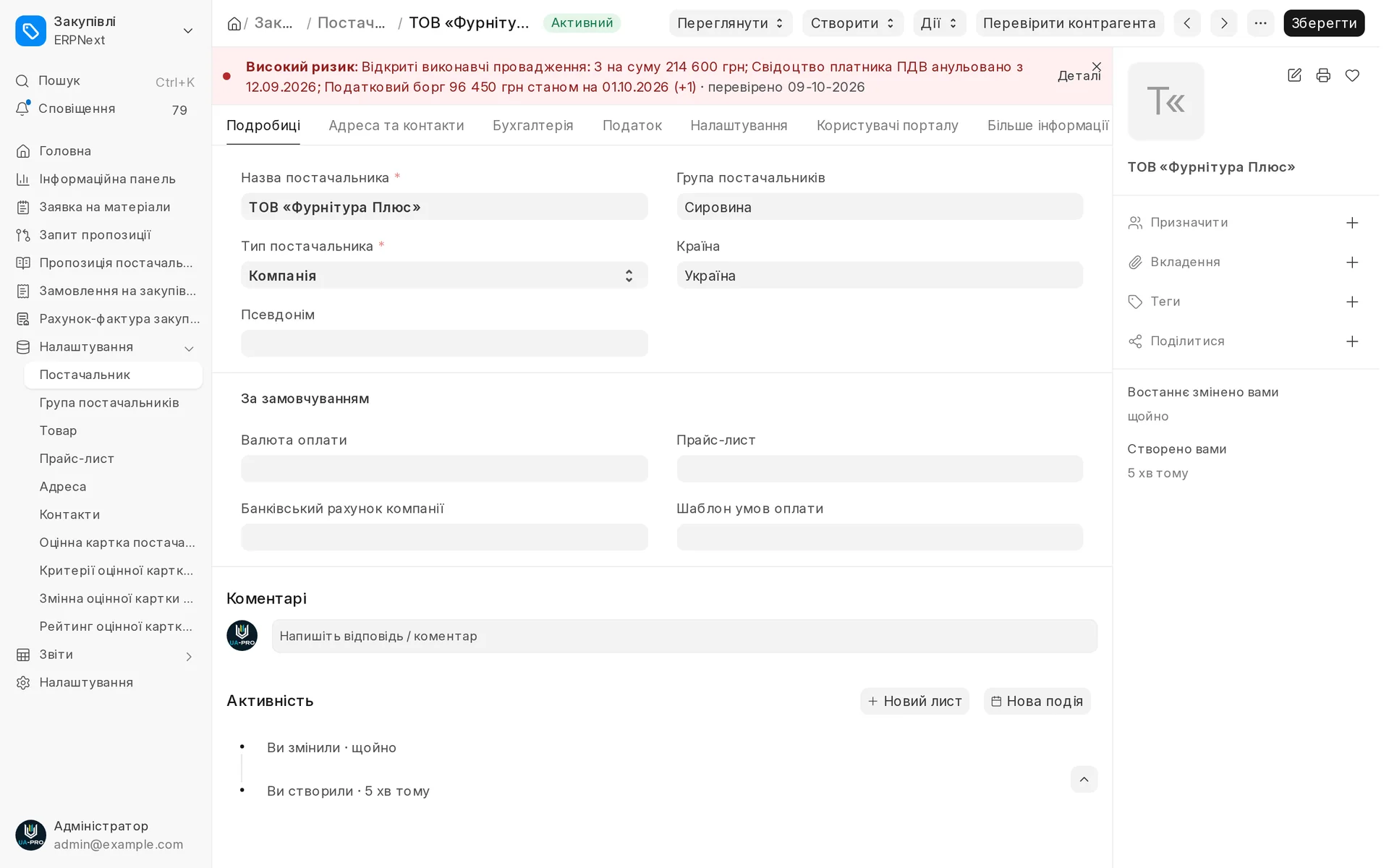Click the home icon in breadcrumb
1389x868 pixels.
[x=234, y=23]
